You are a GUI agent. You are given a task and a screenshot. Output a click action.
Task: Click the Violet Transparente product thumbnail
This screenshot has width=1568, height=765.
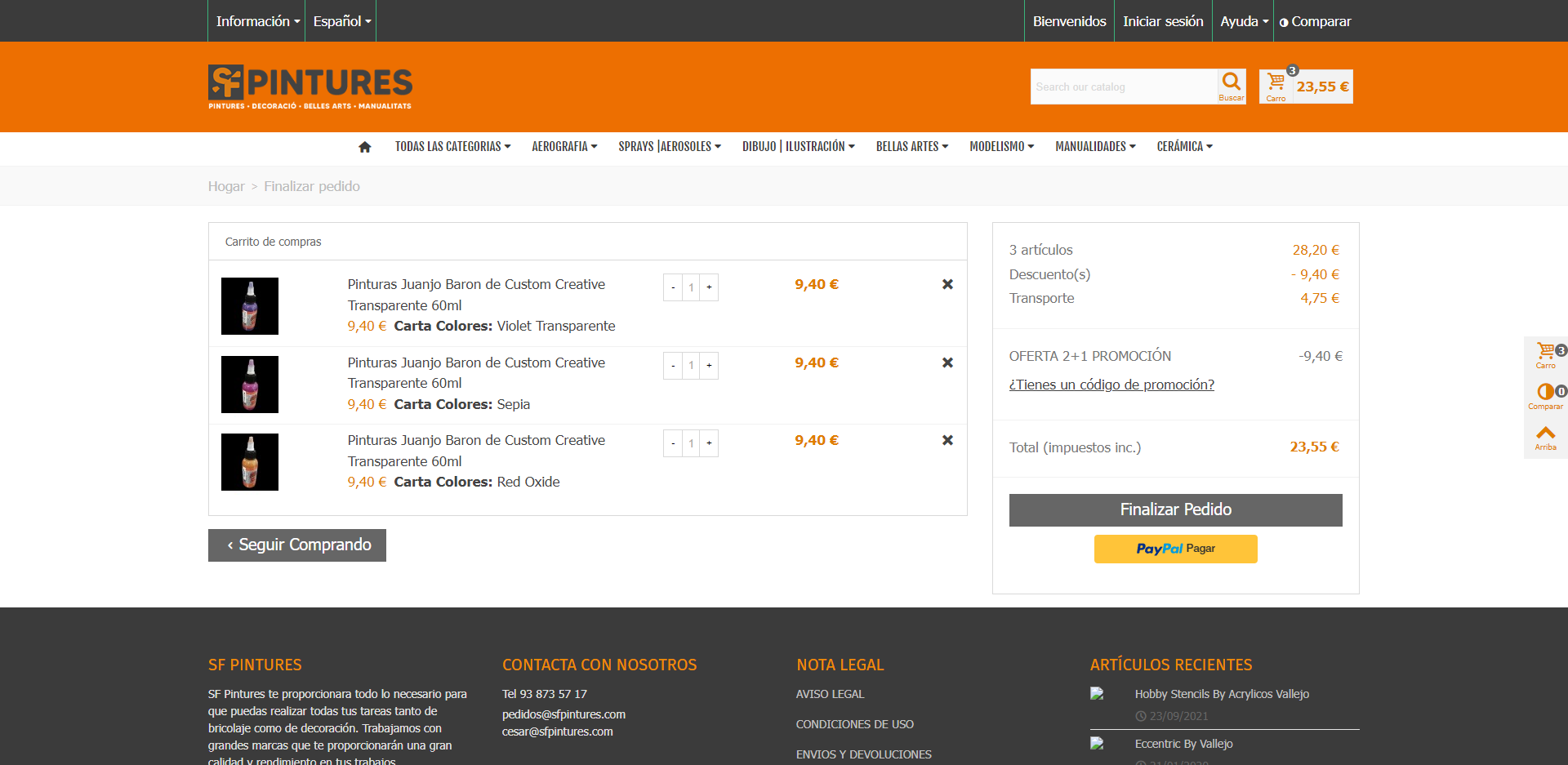[x=250, y=306]
